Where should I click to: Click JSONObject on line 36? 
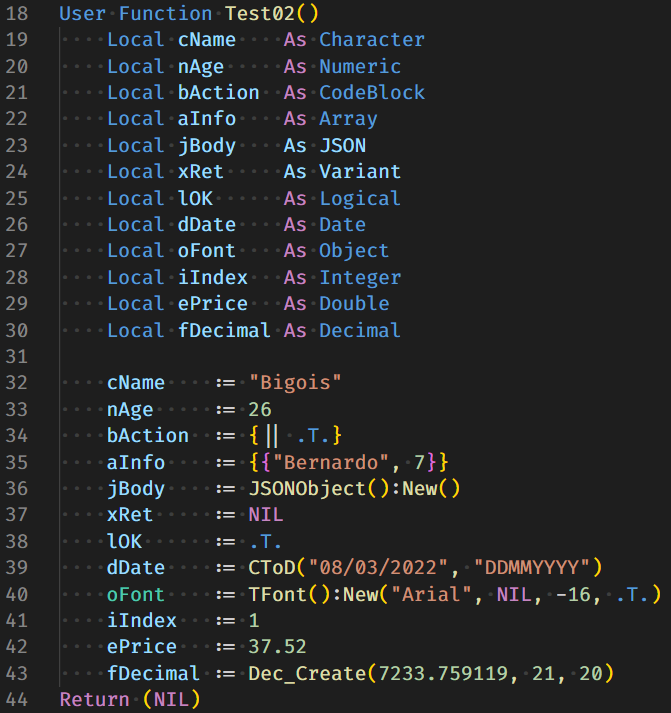307,489
